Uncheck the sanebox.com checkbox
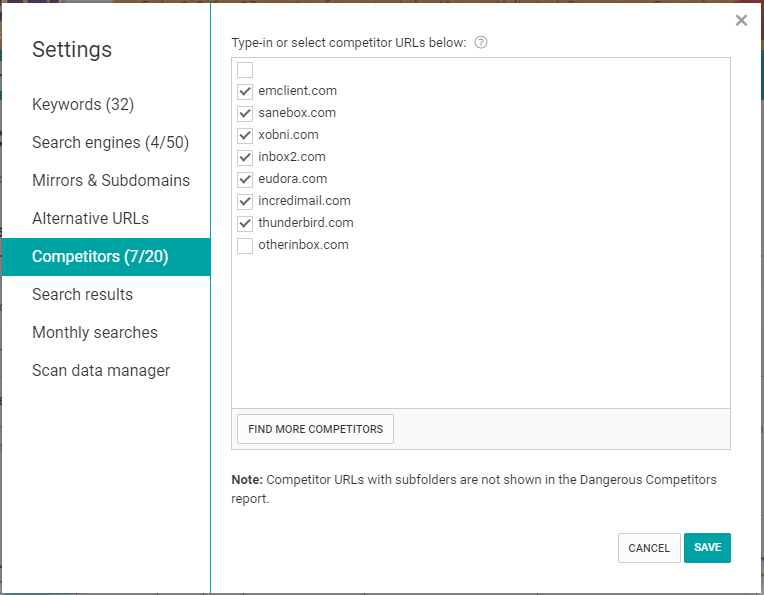Viewport: 764px width, 595px height. (x=245, y=113)
